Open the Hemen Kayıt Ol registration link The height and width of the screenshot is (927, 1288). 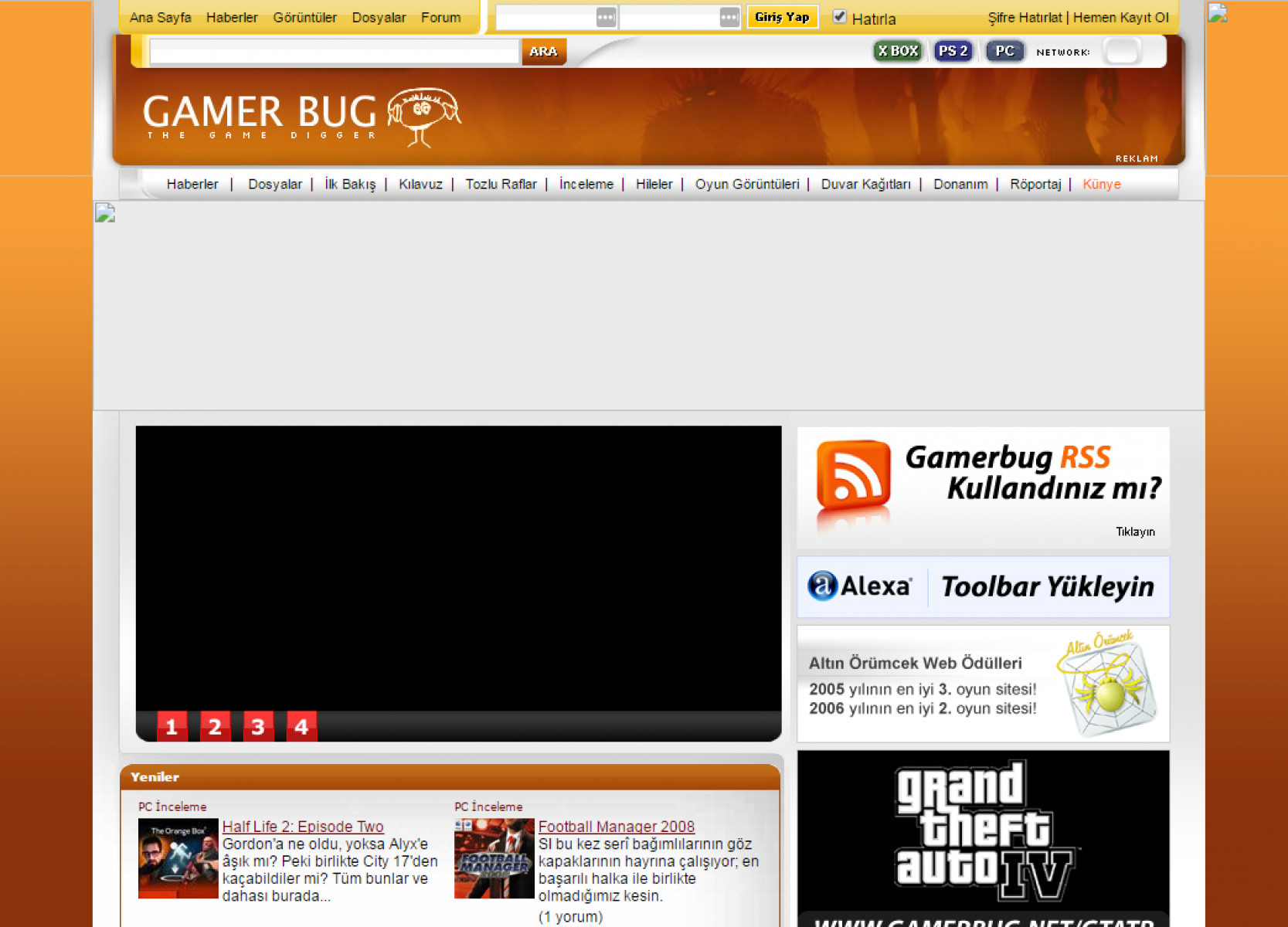tap(1120, 17)
